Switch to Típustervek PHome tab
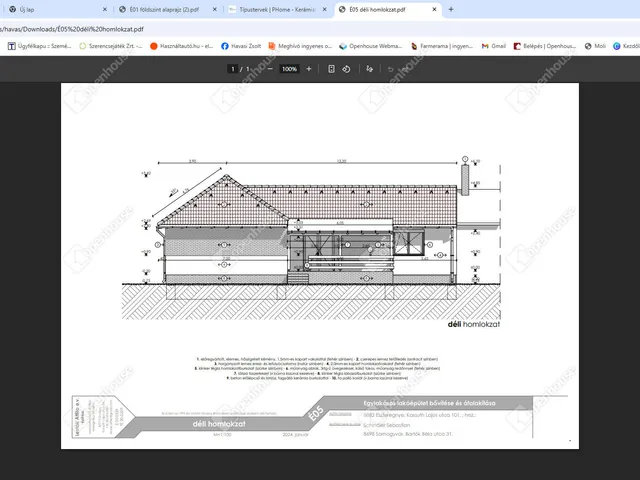 277,9
